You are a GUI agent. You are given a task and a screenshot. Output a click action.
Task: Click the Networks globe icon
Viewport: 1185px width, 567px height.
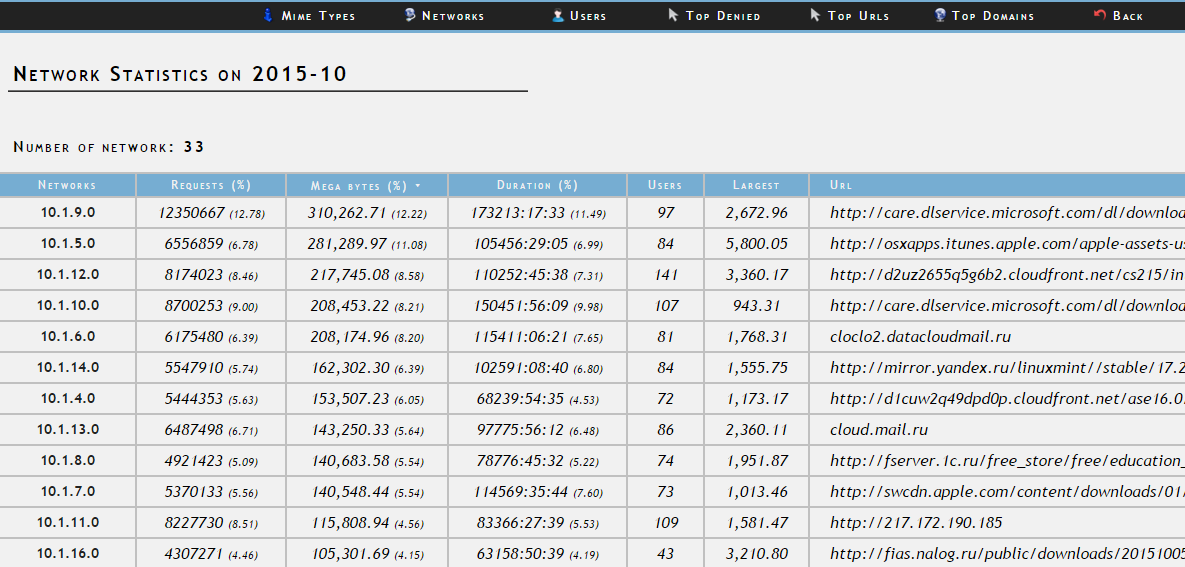coord(410,14)
